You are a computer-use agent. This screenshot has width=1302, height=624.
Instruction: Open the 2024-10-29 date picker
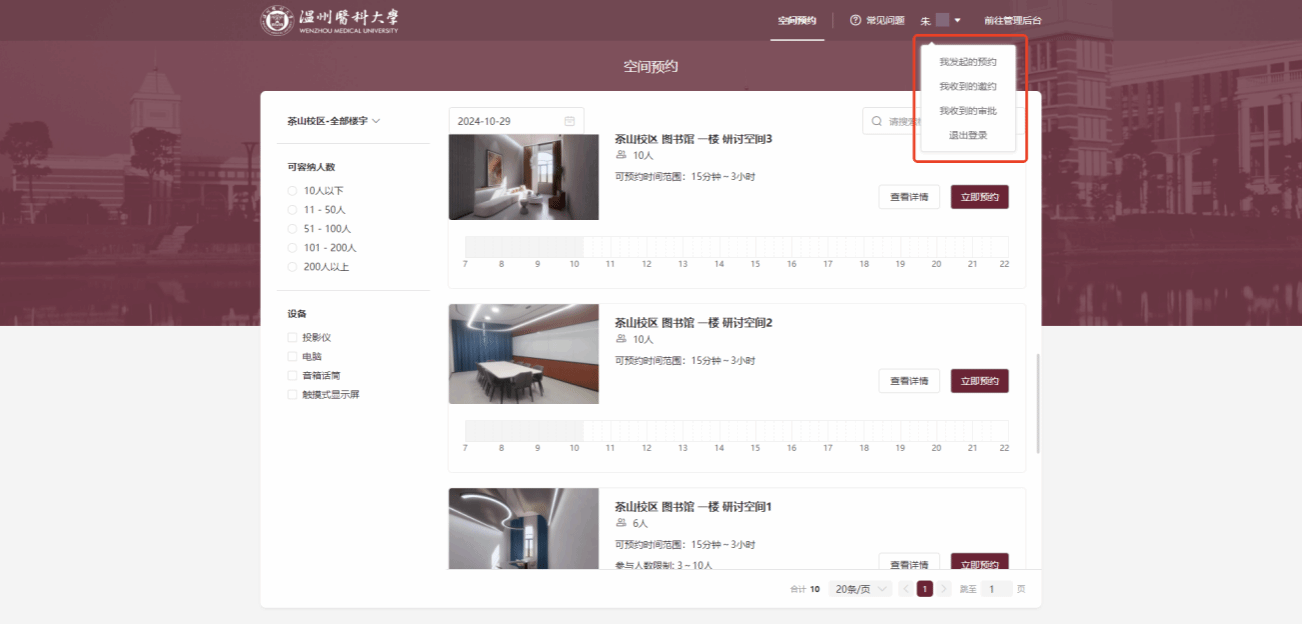(516, 121)
